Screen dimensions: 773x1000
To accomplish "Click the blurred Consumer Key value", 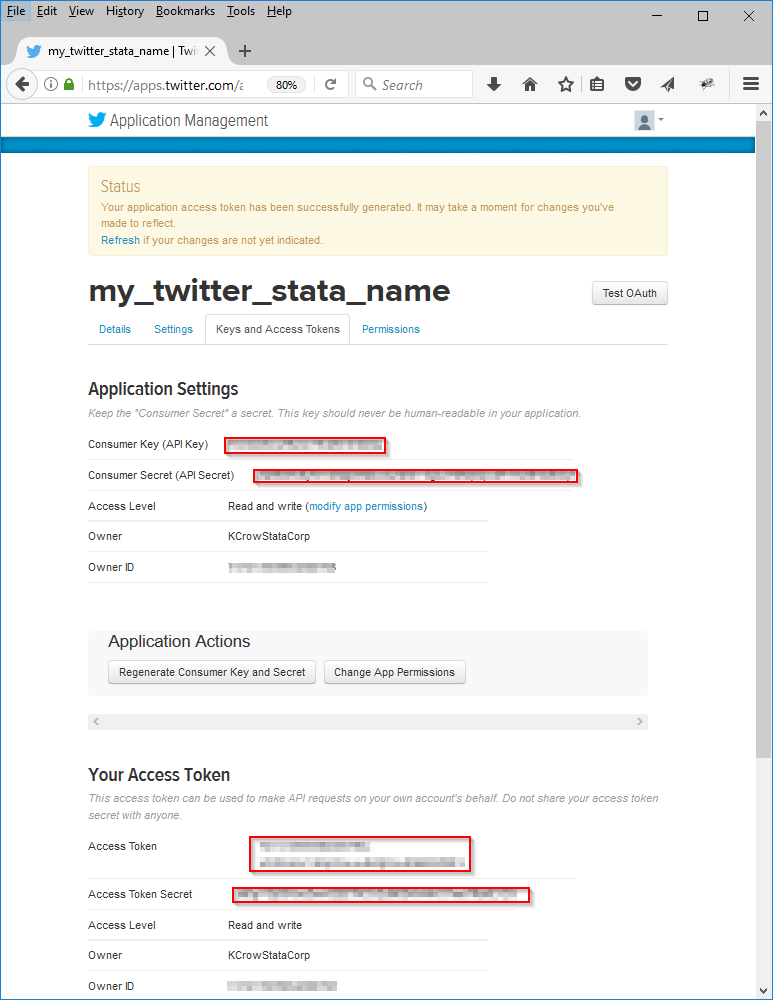I will click(x=305, y=445).
